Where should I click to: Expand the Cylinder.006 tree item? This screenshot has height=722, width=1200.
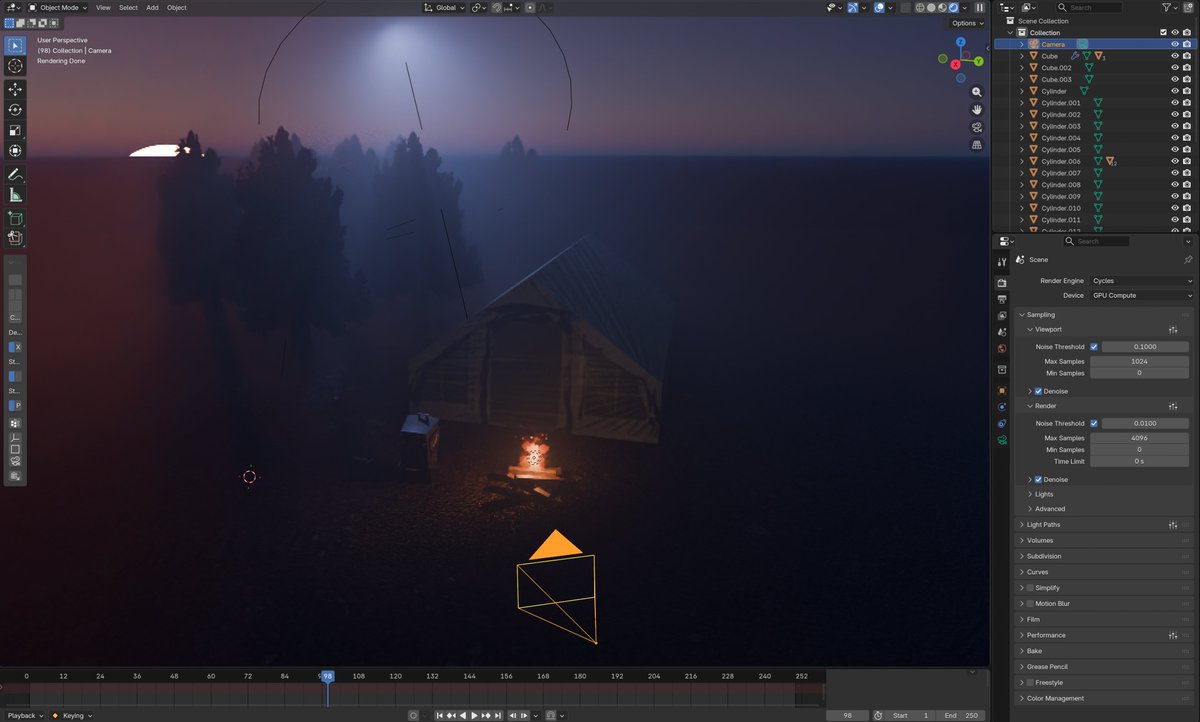[1022, 161]
